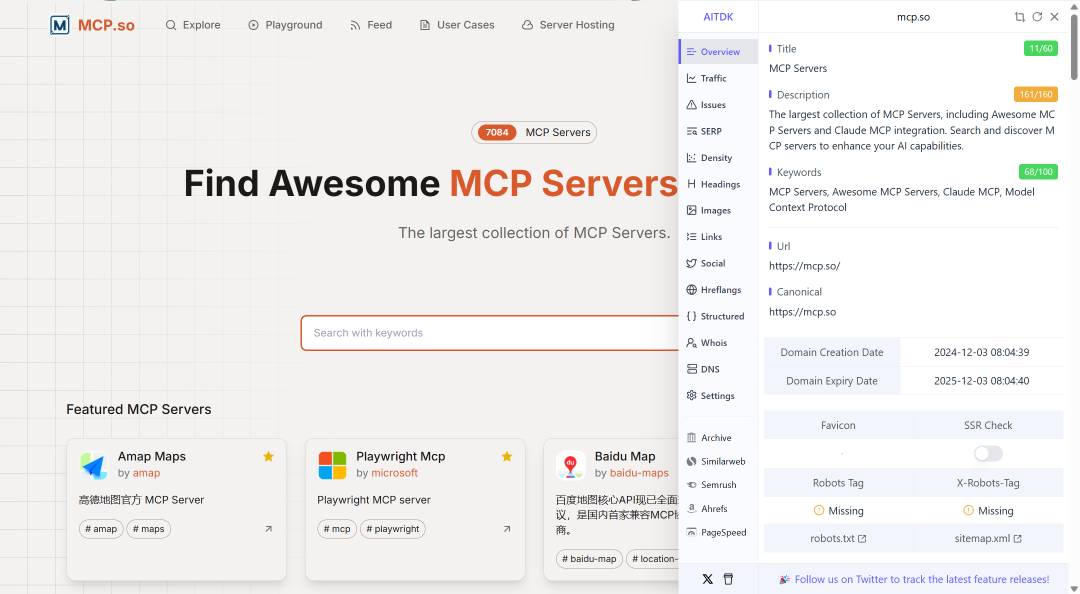Open the Similarweb icon link
The width and height of the screenshot is (1080, 594).
click(692, 462)
